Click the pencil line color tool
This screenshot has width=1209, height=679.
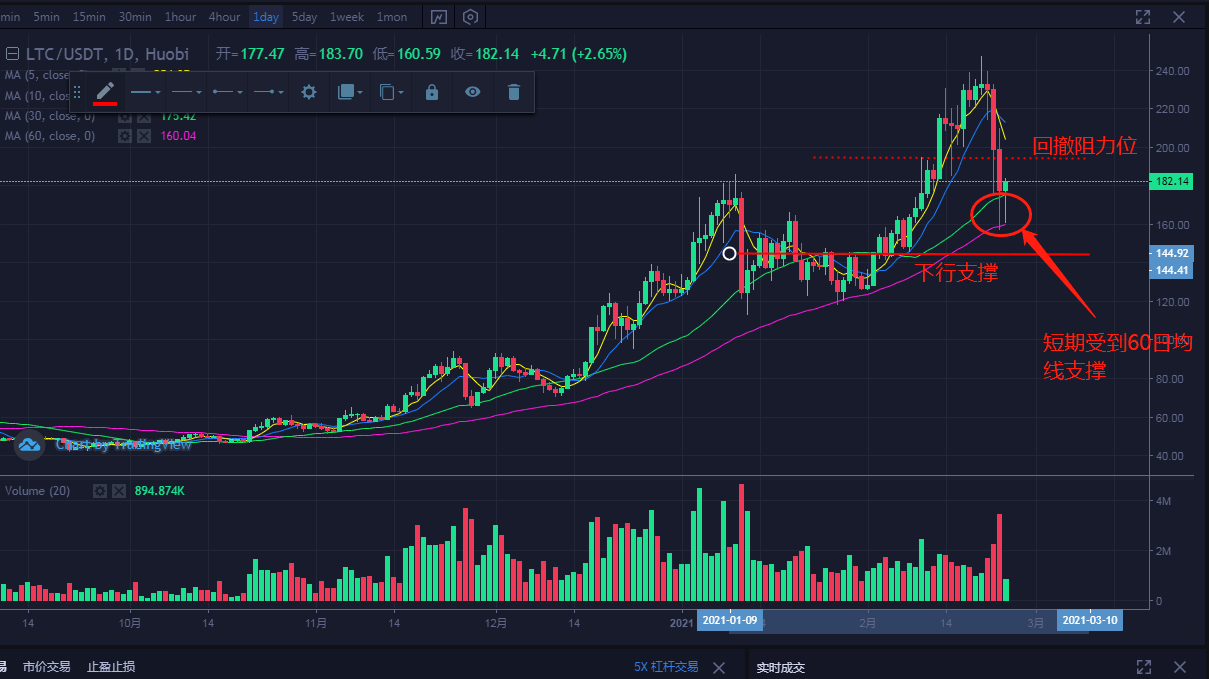tap(105, 92)
